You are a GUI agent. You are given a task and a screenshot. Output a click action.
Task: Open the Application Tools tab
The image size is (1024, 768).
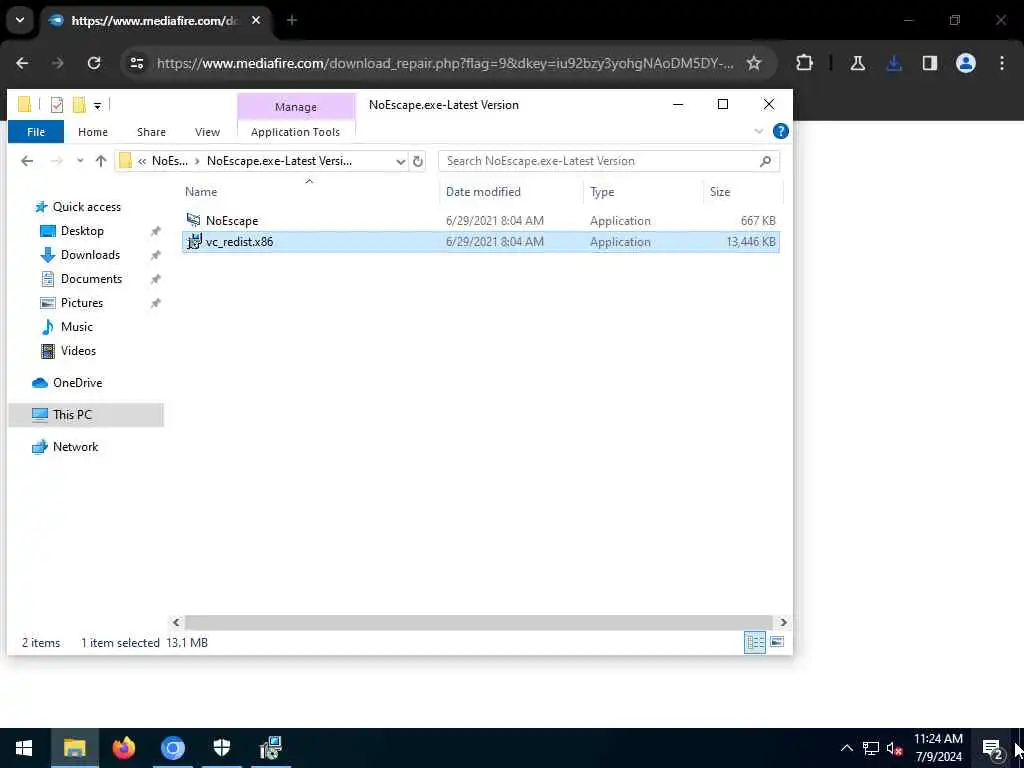295,132
